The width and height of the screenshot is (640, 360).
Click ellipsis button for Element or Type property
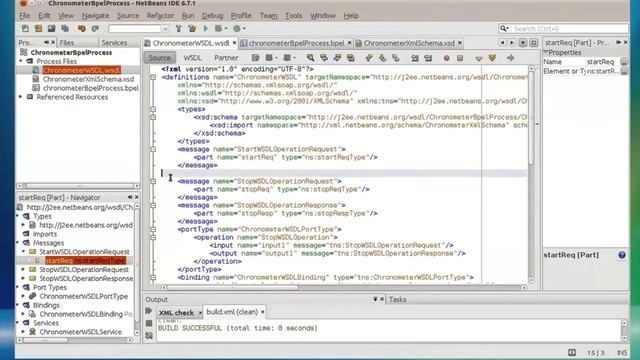[624, 71]
